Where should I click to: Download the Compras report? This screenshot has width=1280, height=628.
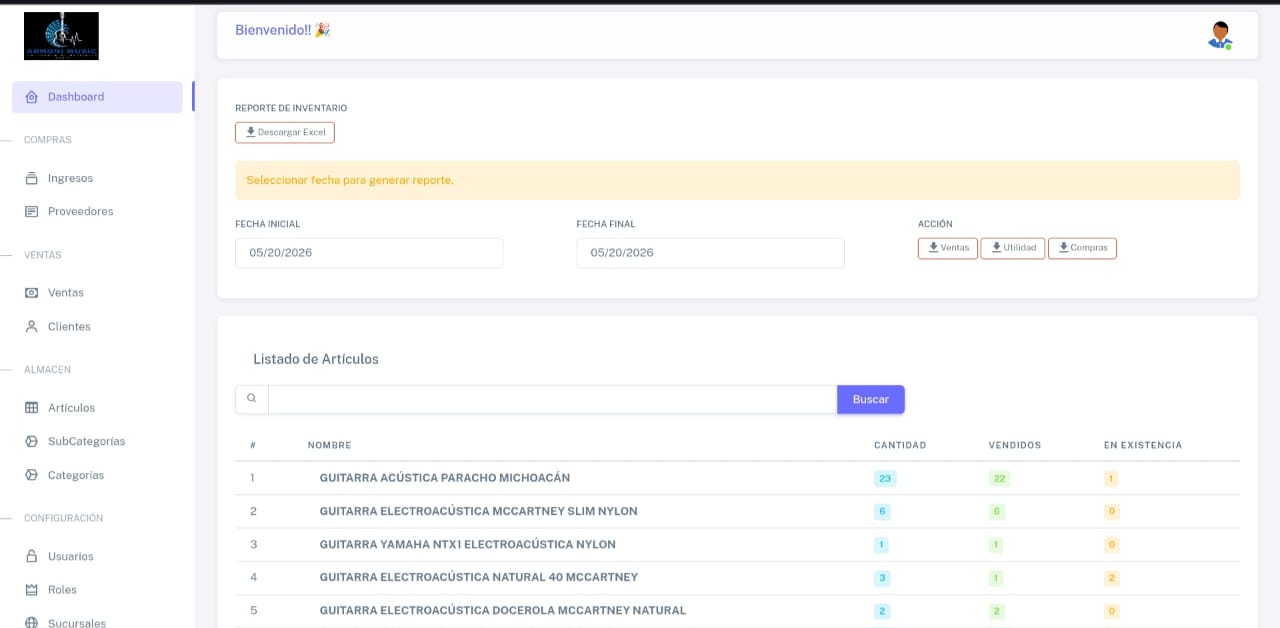1082,248
